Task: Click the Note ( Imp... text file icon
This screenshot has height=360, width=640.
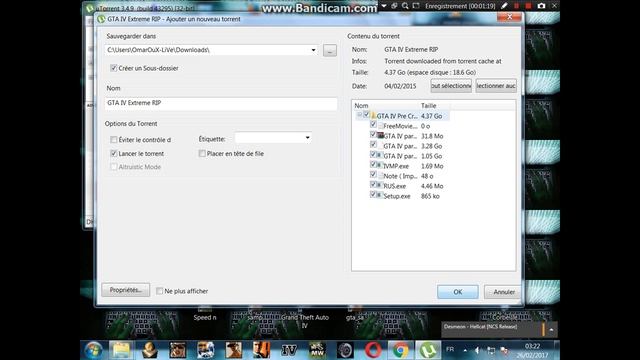Action: (380, 176)
